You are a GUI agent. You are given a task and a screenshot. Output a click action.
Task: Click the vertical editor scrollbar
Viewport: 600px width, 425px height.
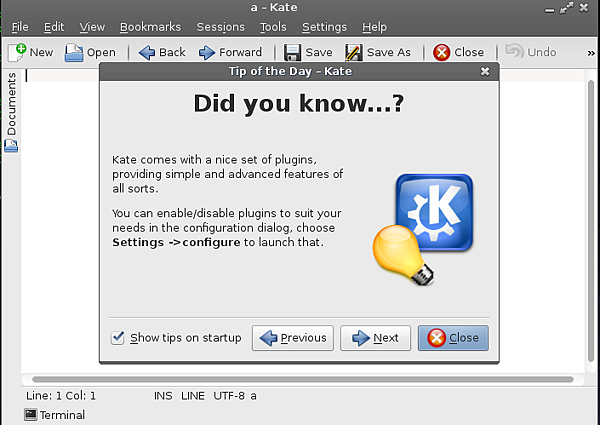tap(591, 220)
